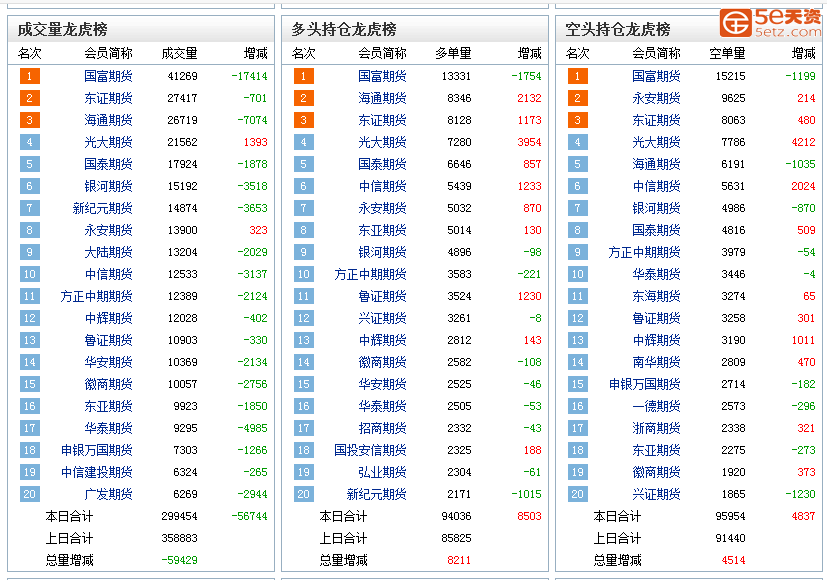Select long total 94036
This screenshot has width=827, height=580.
tap(456, 516)
